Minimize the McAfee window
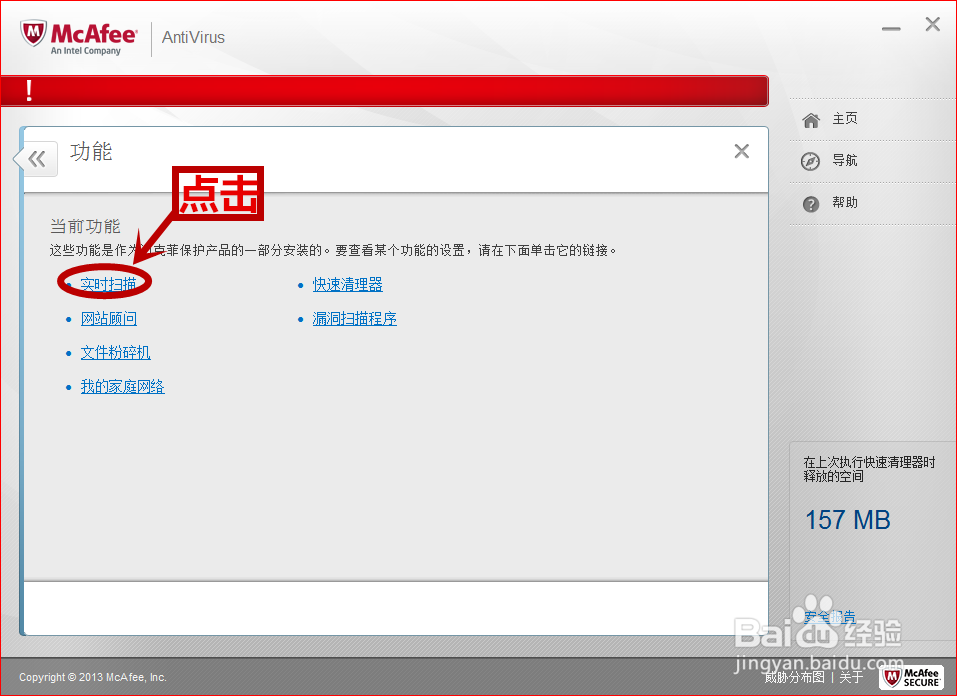The height and width of the screenshot is (696, 957). coord(891,29)
